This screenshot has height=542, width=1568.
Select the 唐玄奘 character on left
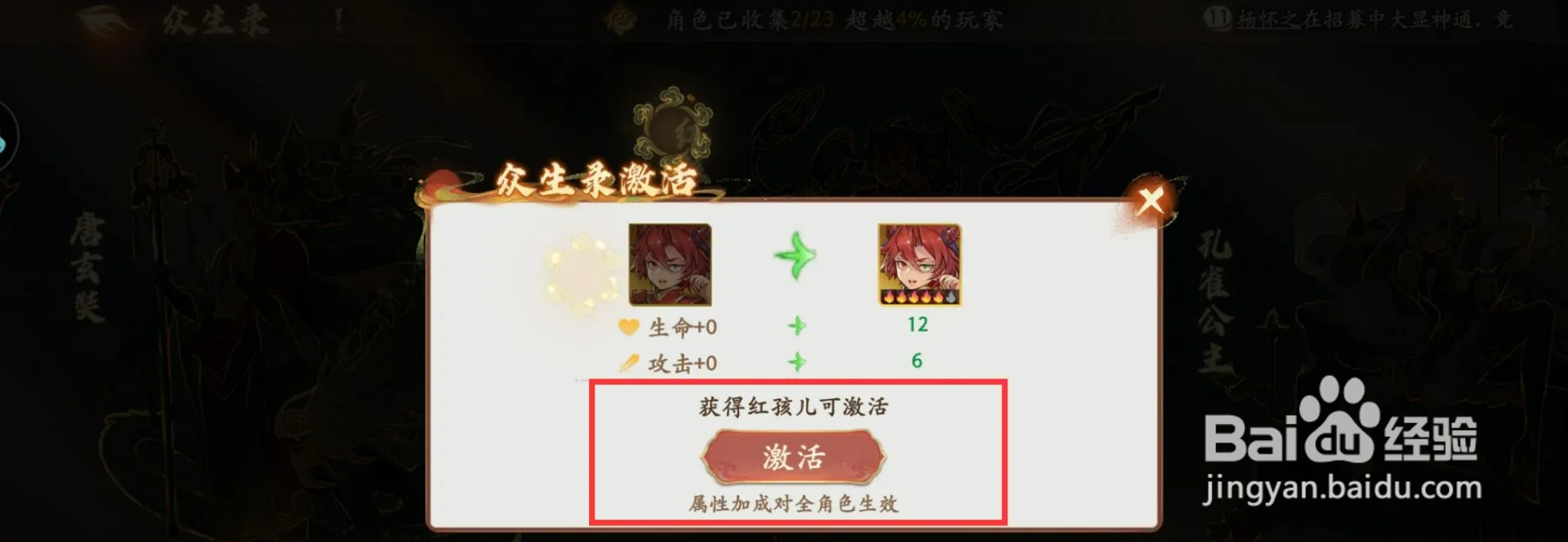[x=88, y=268]
